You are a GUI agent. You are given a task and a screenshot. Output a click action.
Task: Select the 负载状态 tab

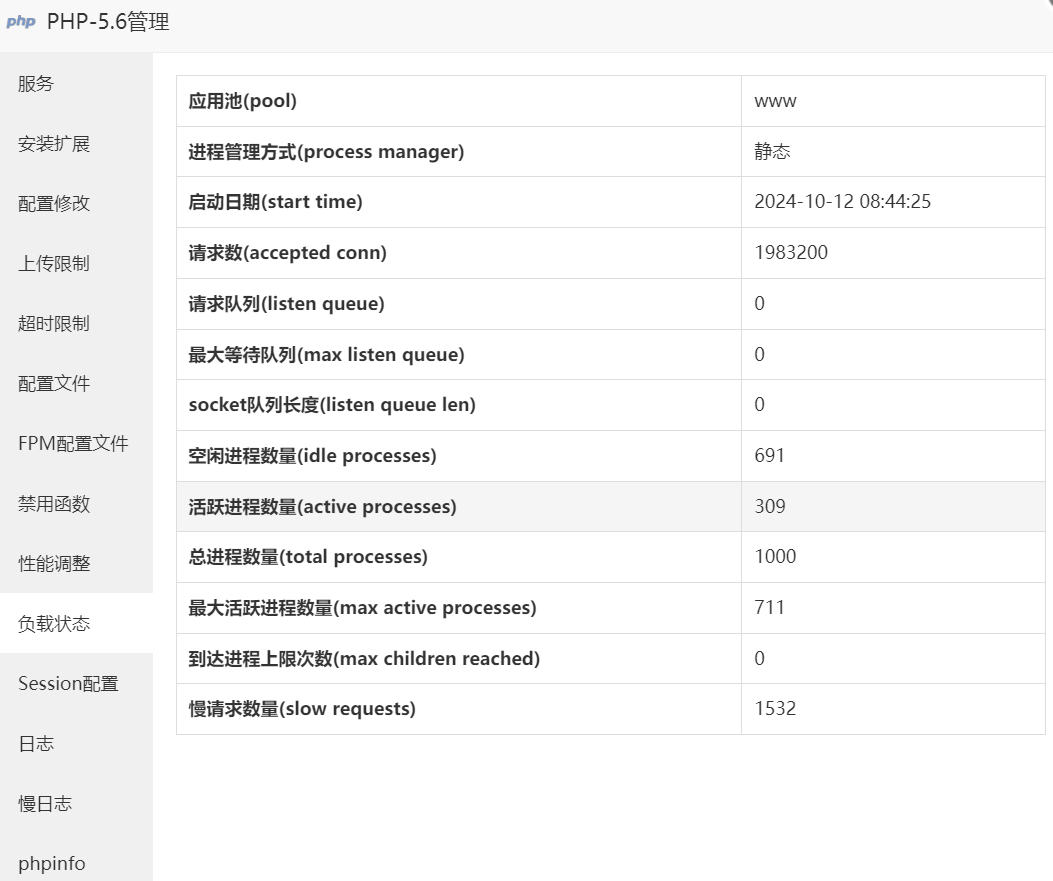coord(76,623)
